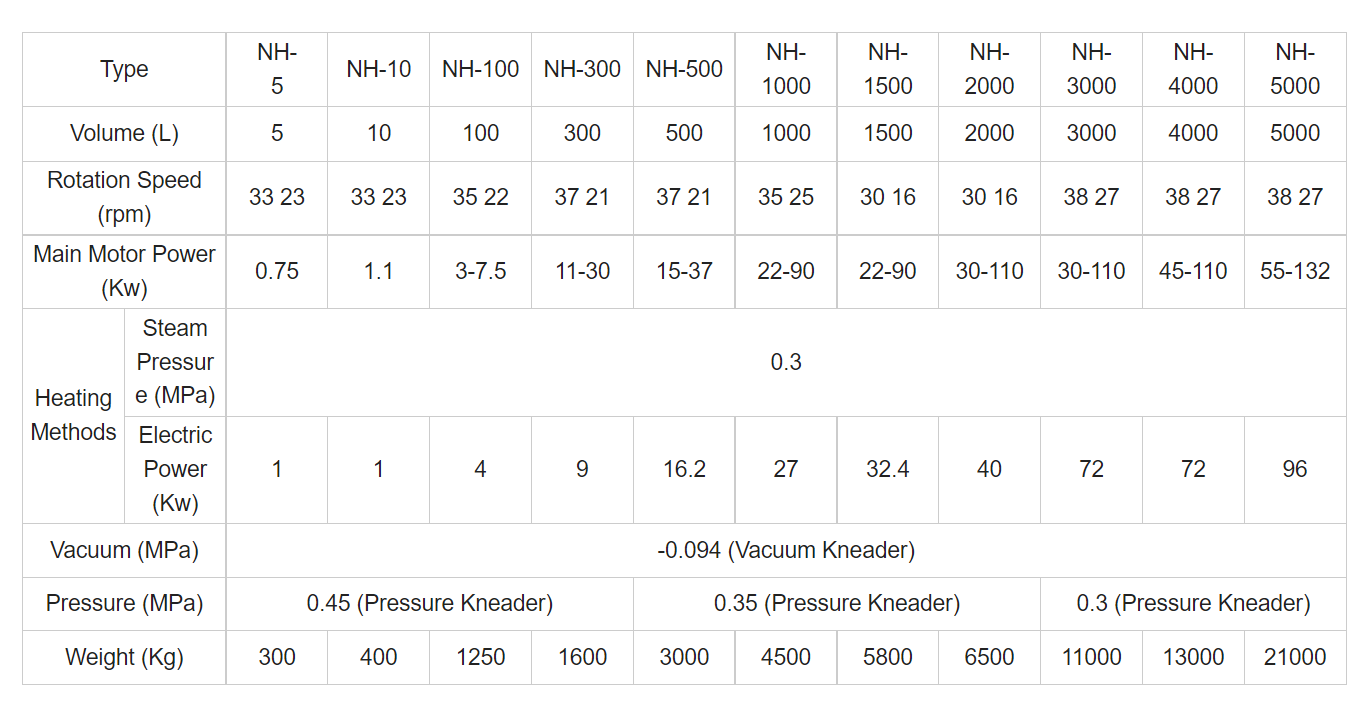The width and height of the screenshot is (1370, 708).
Task: Click the "Type" header cell
Action: (124, 70)
